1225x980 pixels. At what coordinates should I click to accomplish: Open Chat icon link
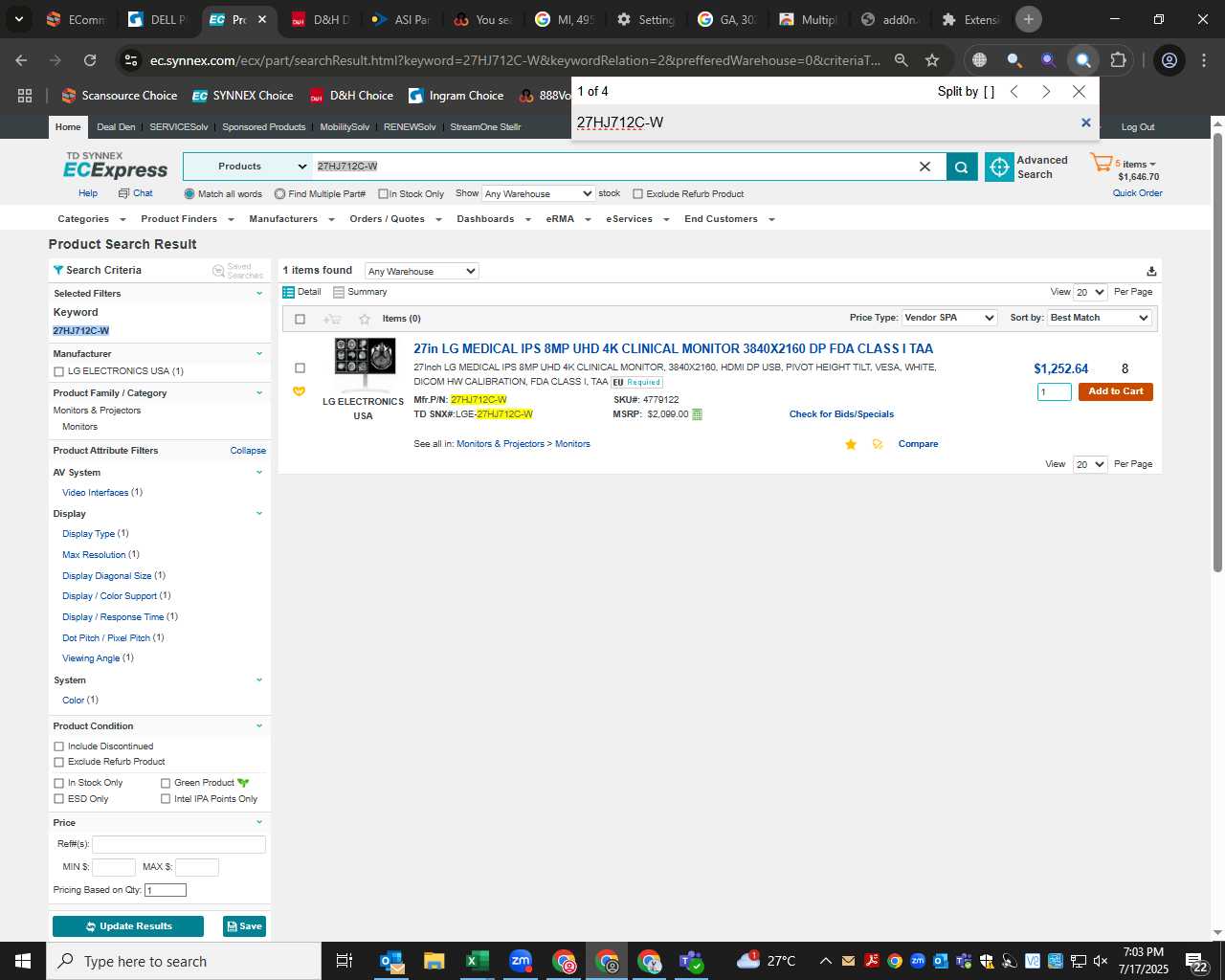[123, 193]
